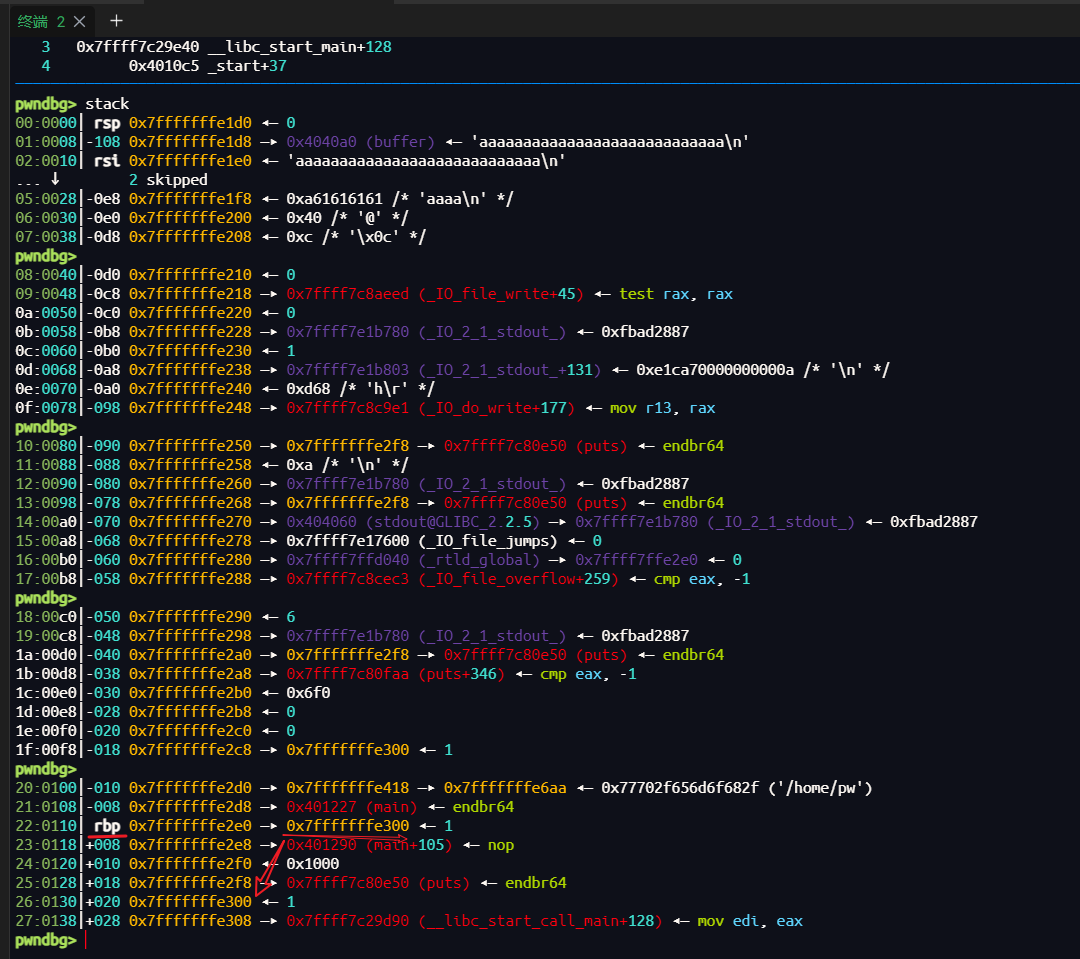
Task: Click the 0x7fffffffe6aa pointer
Action: pyautogui.click(x=505, y=788)
